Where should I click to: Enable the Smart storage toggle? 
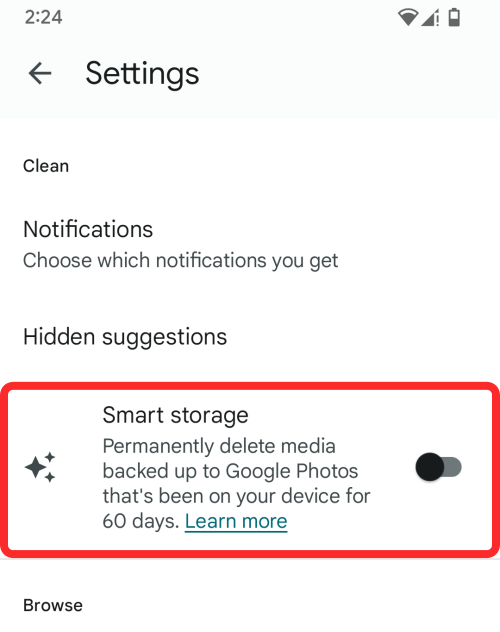pyautogui.click(x=438, y=467)
